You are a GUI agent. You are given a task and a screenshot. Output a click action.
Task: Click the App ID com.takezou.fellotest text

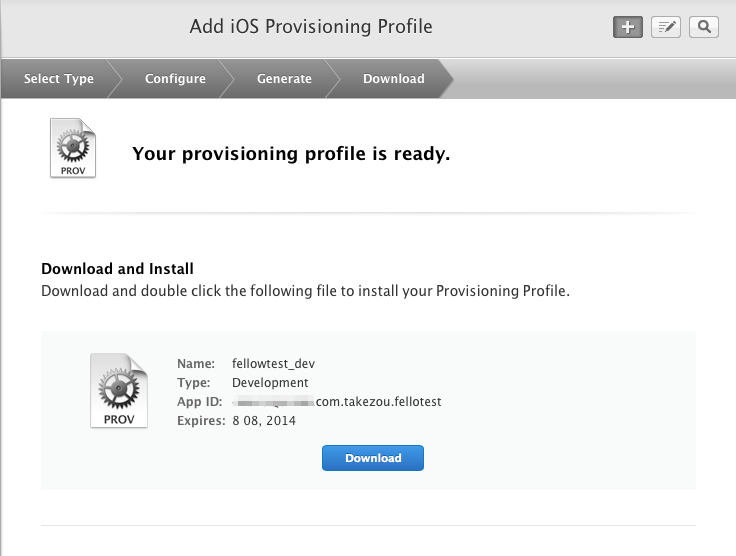point(379,402)
